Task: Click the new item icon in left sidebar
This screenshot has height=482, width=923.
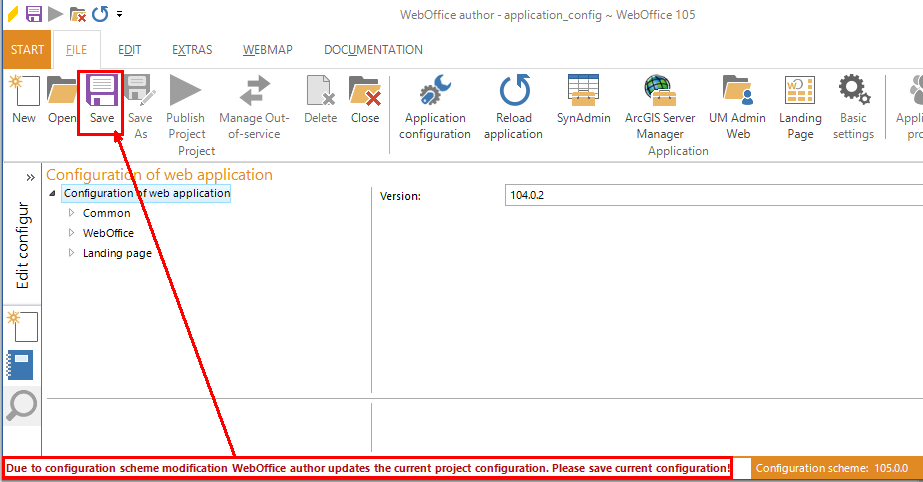Action: click(x=22, y=327)
